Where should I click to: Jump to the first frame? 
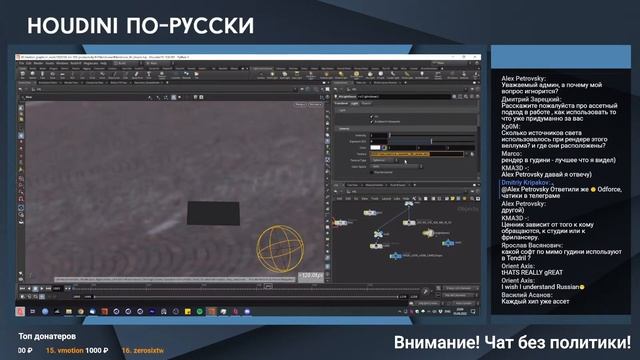click(22, 288)
